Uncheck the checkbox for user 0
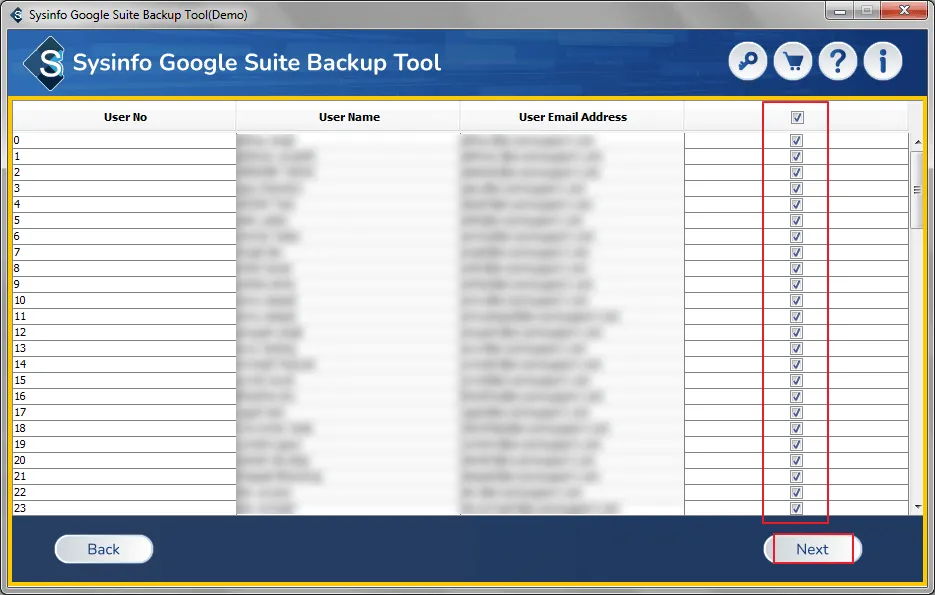Image resolution: width=935 pixels, height=595 pixels. (x=797, y=141)
